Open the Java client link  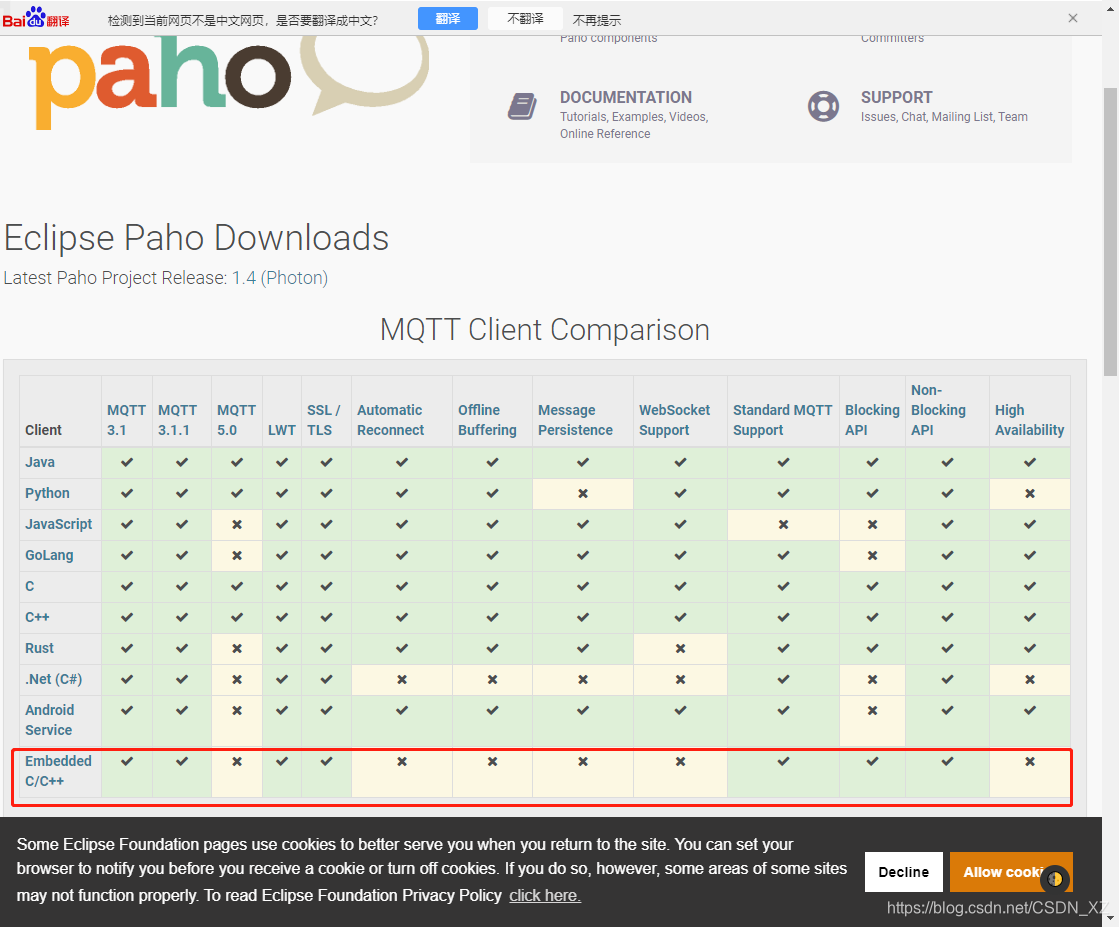(x=40, y=462)
